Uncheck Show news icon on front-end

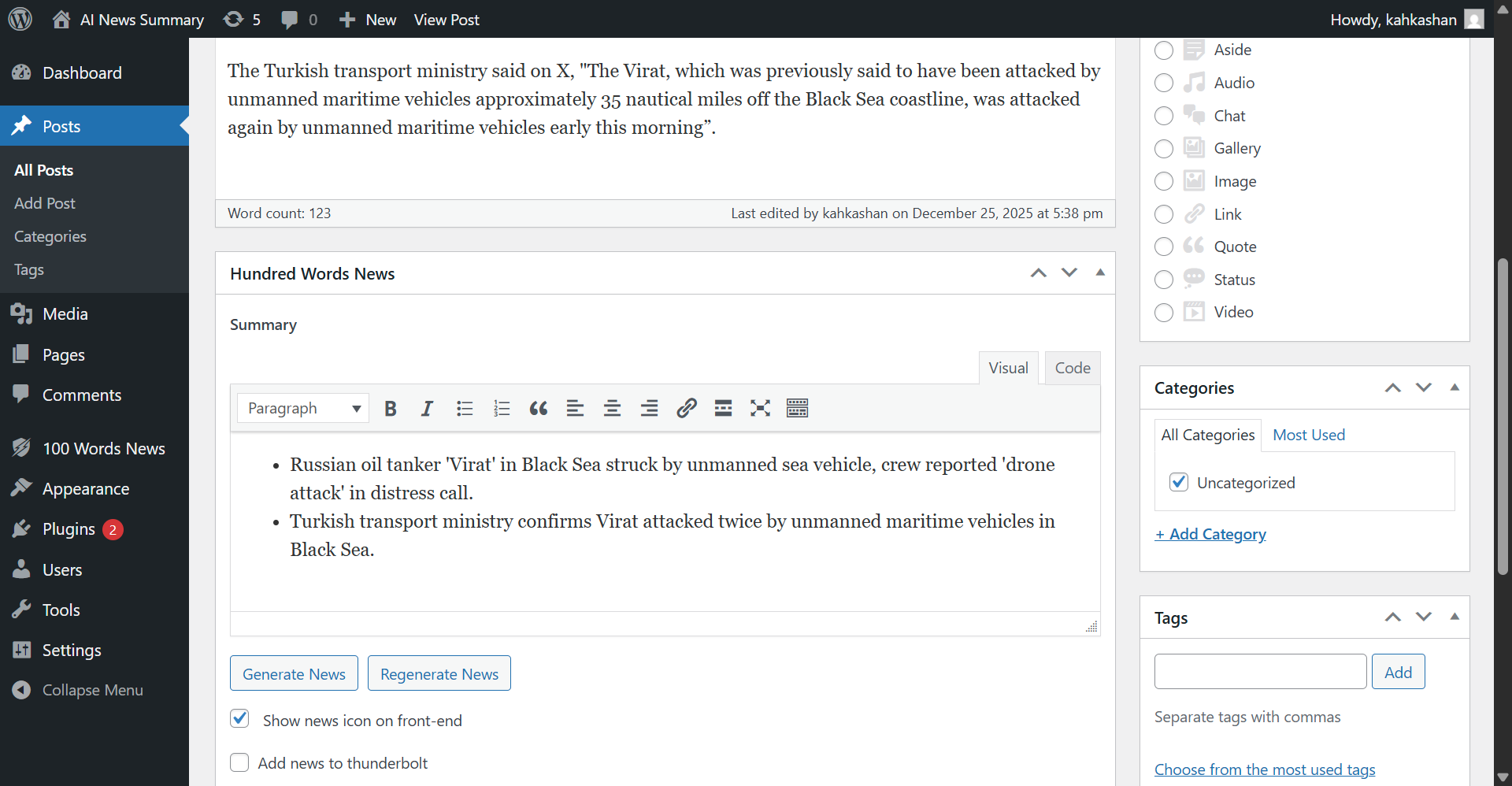tap(239, 718)
